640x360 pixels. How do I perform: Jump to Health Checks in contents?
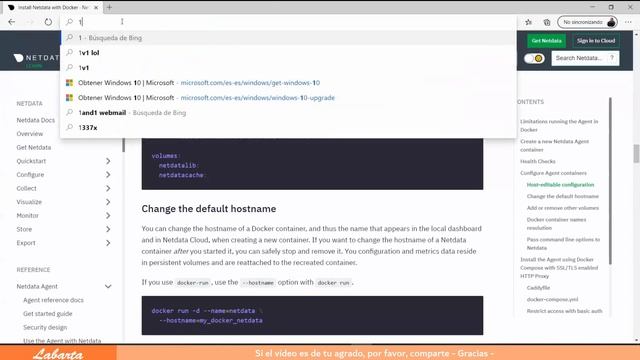[538, 161]
